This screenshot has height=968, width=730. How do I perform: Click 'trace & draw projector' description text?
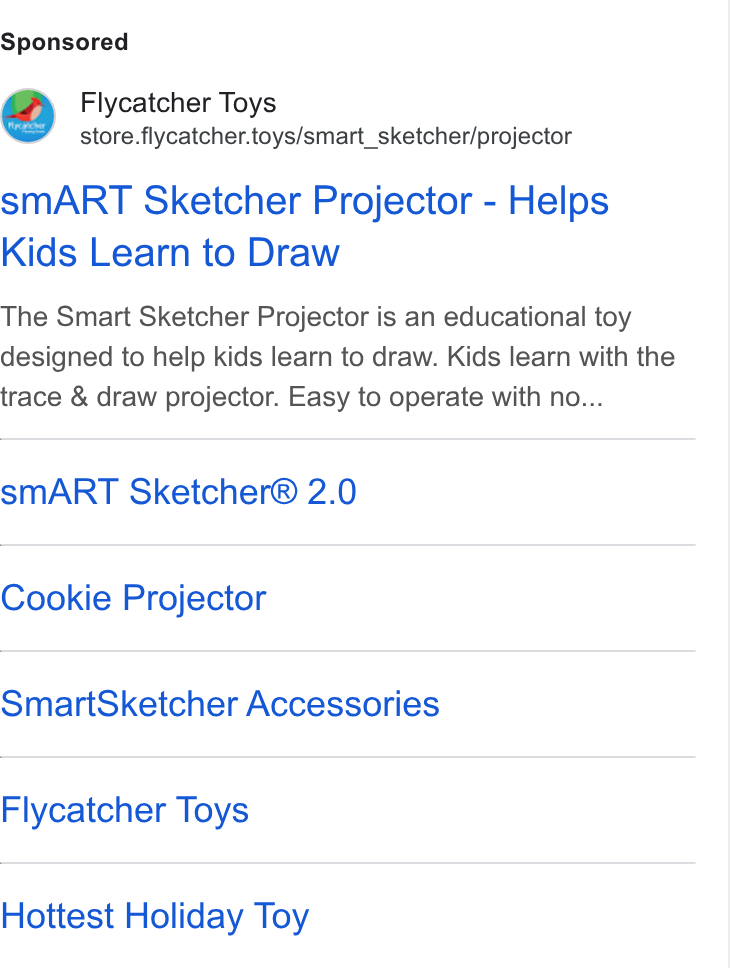(141, 398)
